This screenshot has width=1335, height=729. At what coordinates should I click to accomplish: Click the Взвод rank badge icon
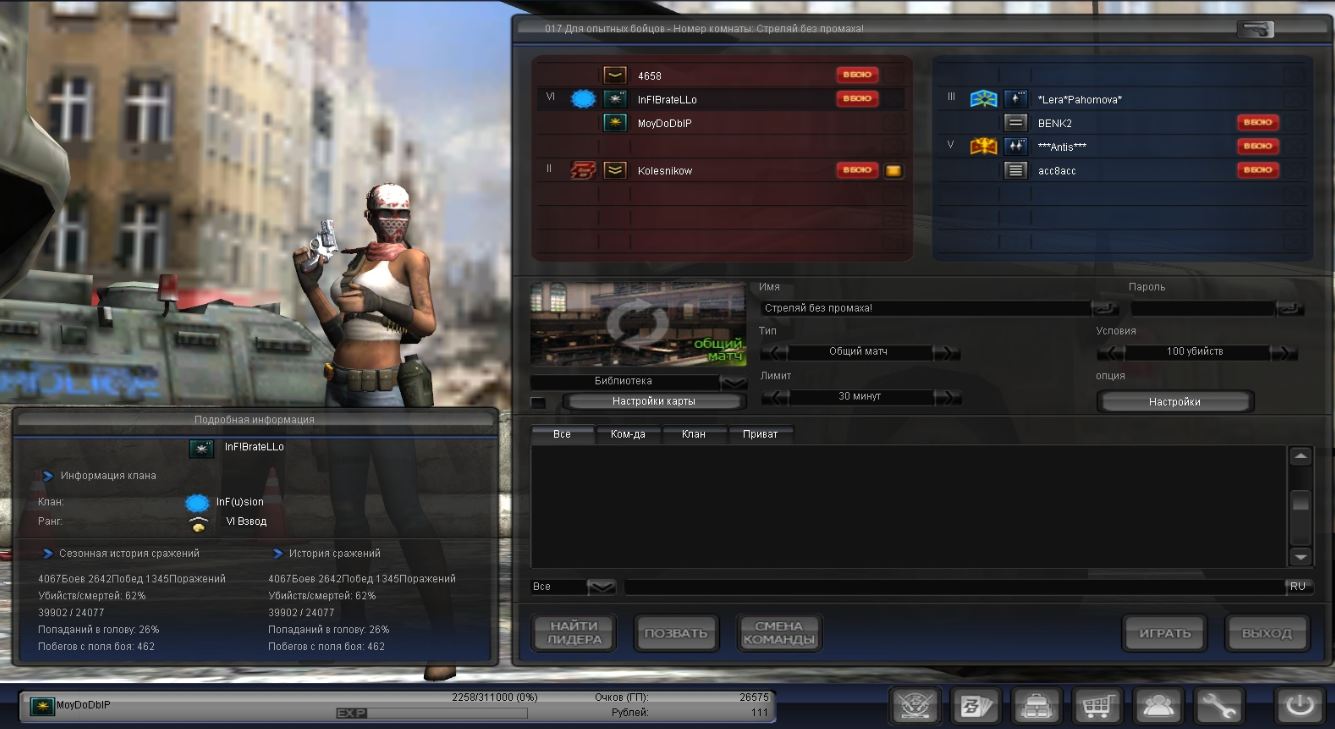(x=198, y=523)
